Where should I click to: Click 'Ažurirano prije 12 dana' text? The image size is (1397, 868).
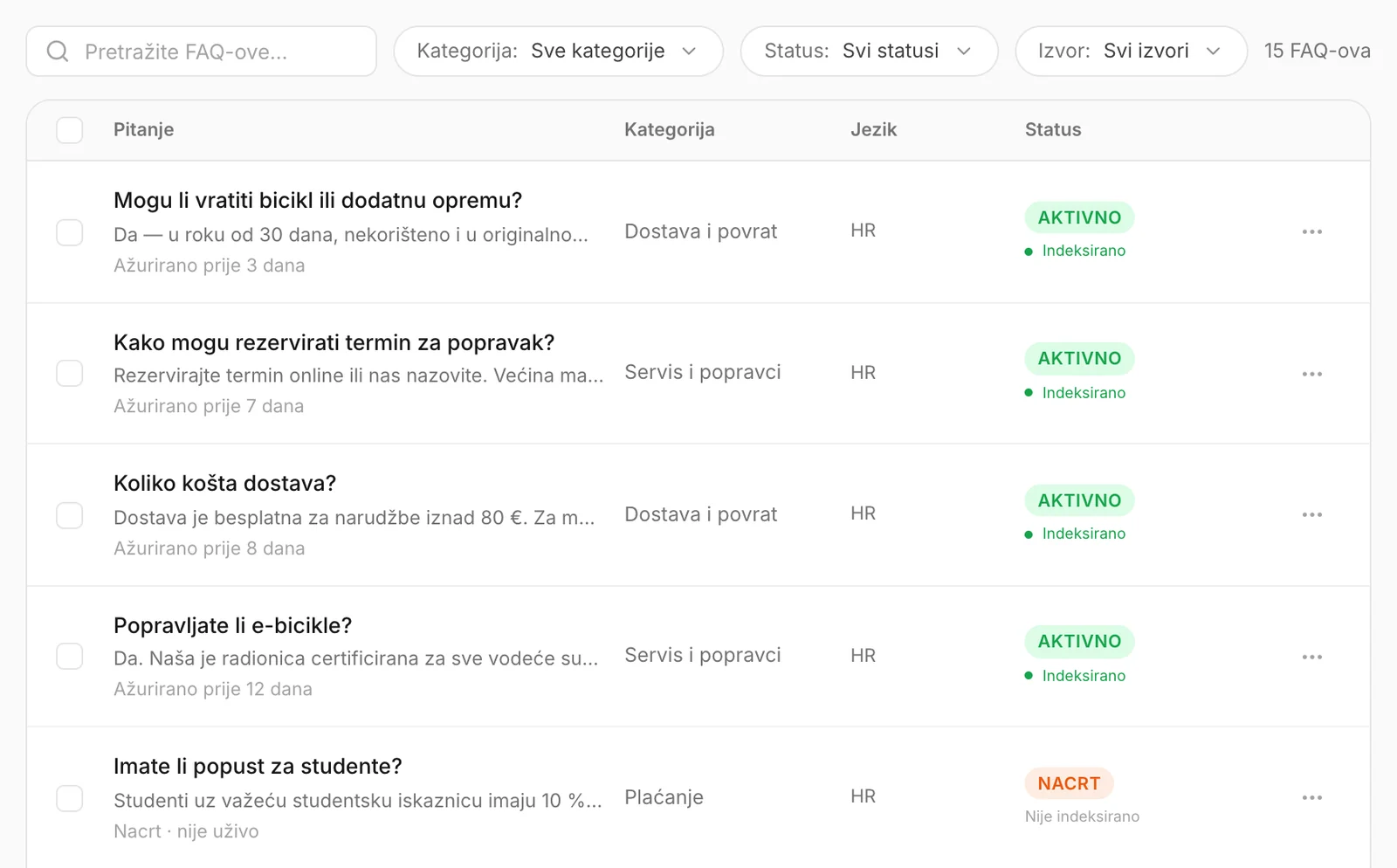click(213, 689)
